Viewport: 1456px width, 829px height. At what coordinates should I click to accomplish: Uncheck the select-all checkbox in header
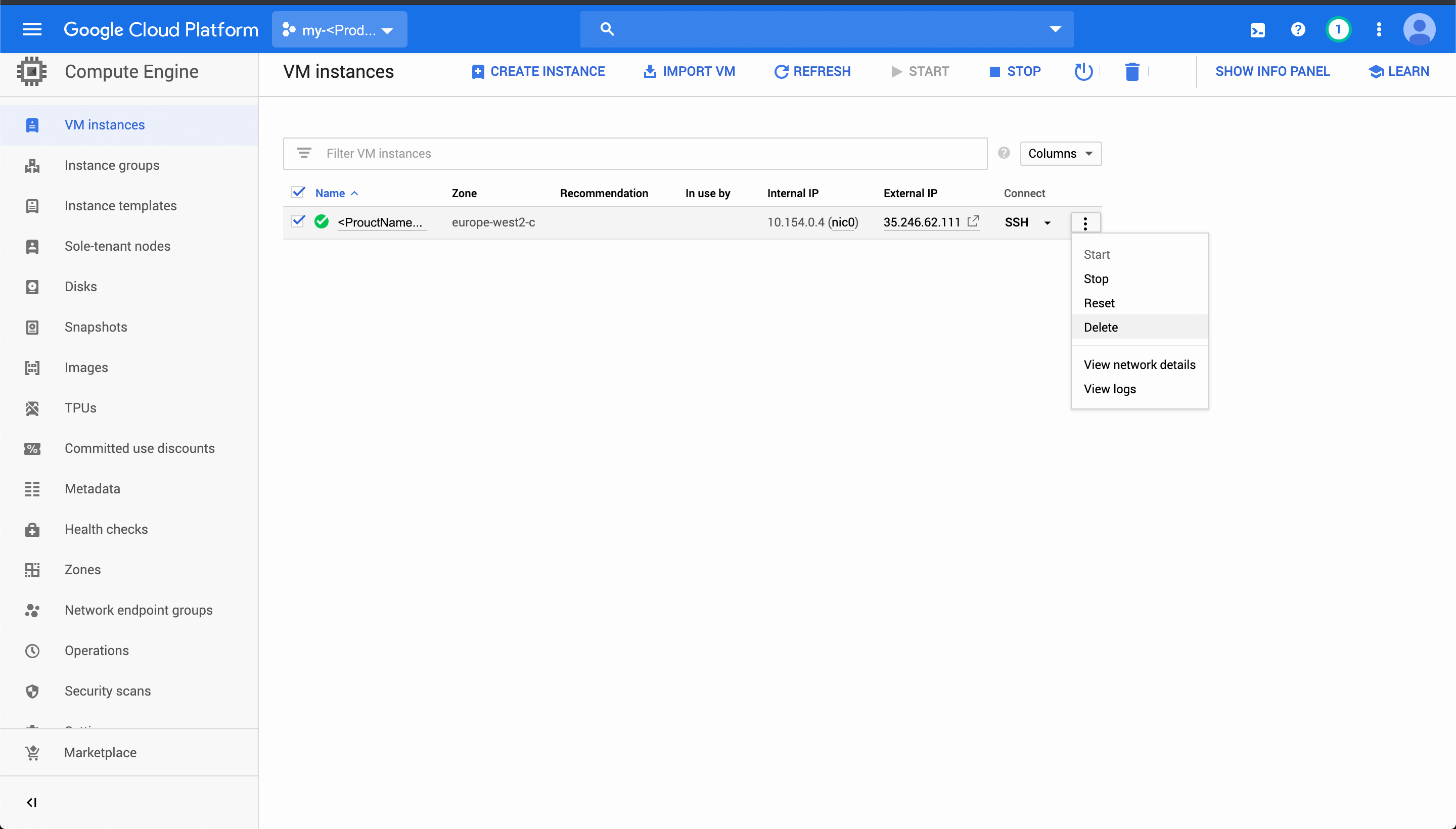tap(298, 193)
